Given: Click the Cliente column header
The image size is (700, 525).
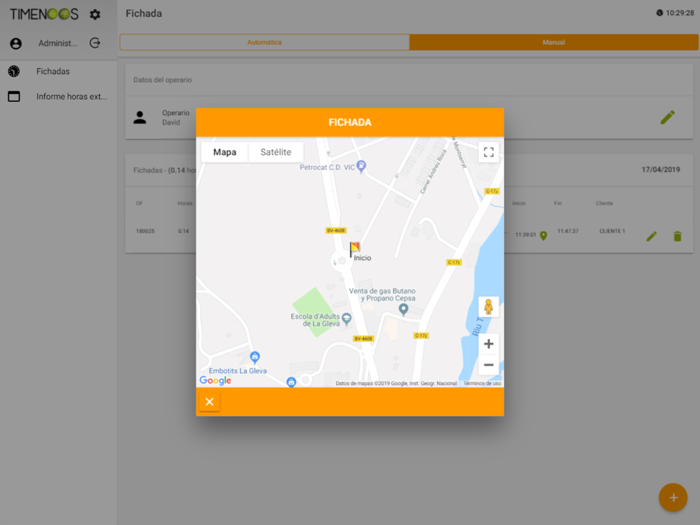Looking at the screenshot, I should pyautogui.click(x=604, y=203).
